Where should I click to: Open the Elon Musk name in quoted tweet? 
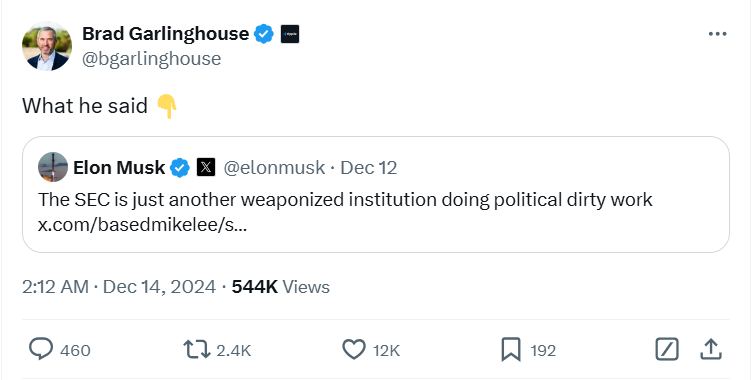[119, 168]
